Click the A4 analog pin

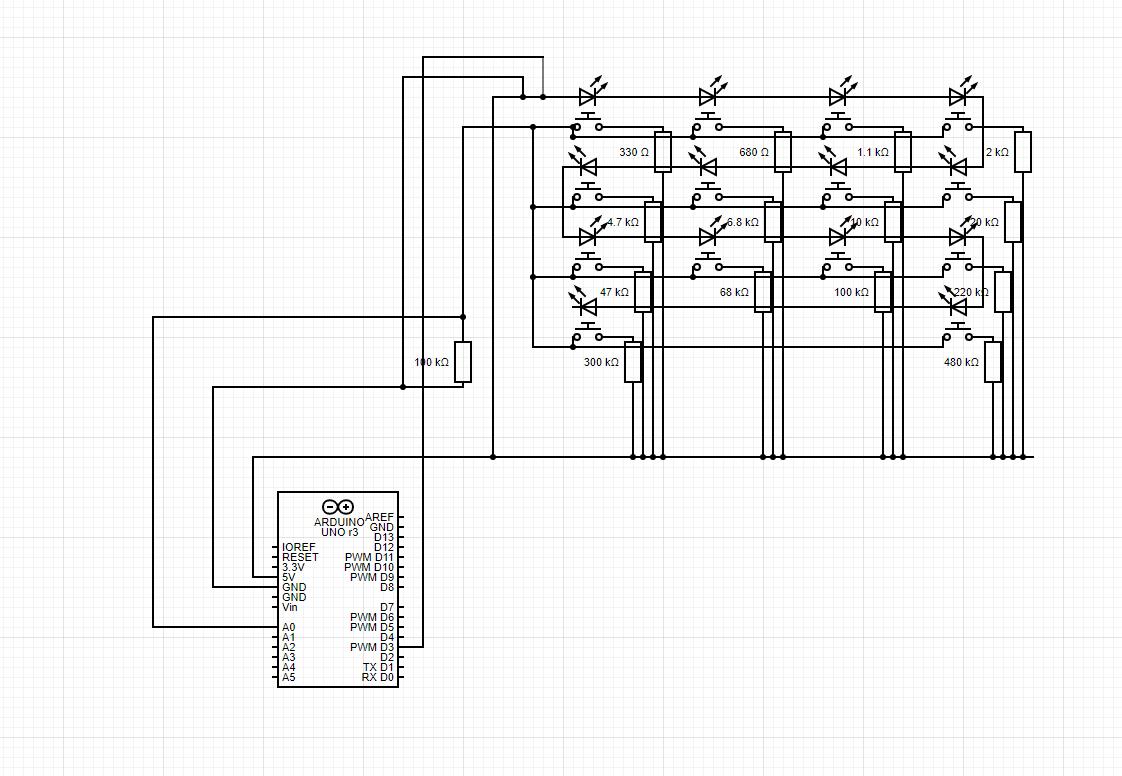[x=288, y=667]
